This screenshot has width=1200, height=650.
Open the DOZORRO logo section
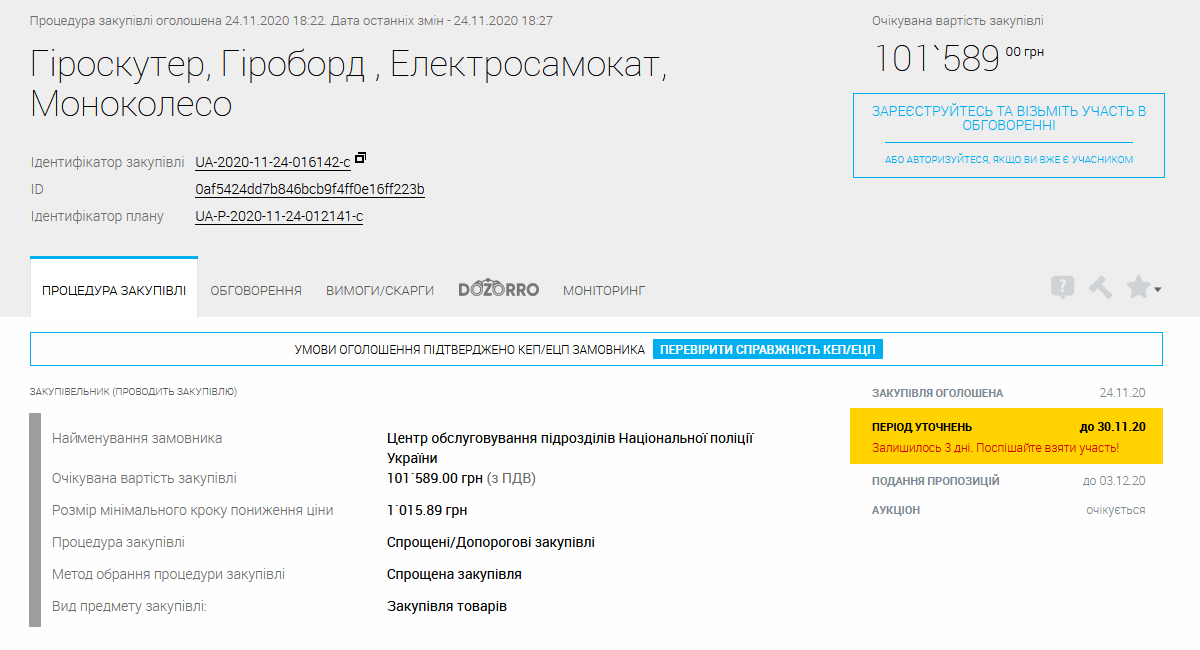[499, 287]
